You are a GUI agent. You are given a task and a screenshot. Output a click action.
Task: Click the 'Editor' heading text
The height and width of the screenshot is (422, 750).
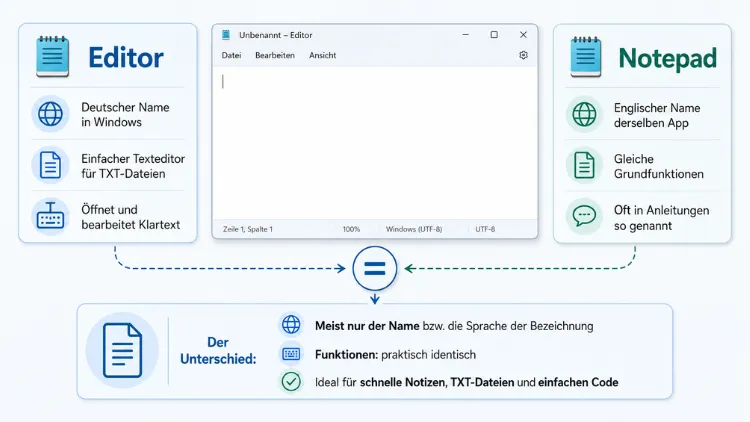point(126,58)
